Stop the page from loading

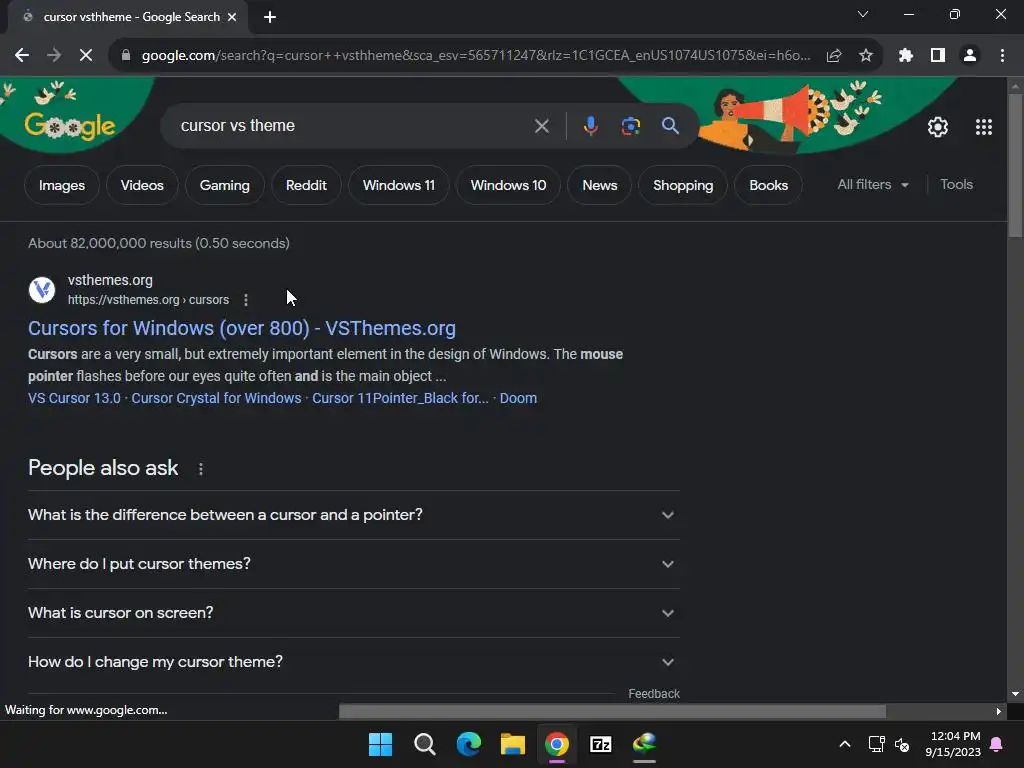(x=86, y=56)
